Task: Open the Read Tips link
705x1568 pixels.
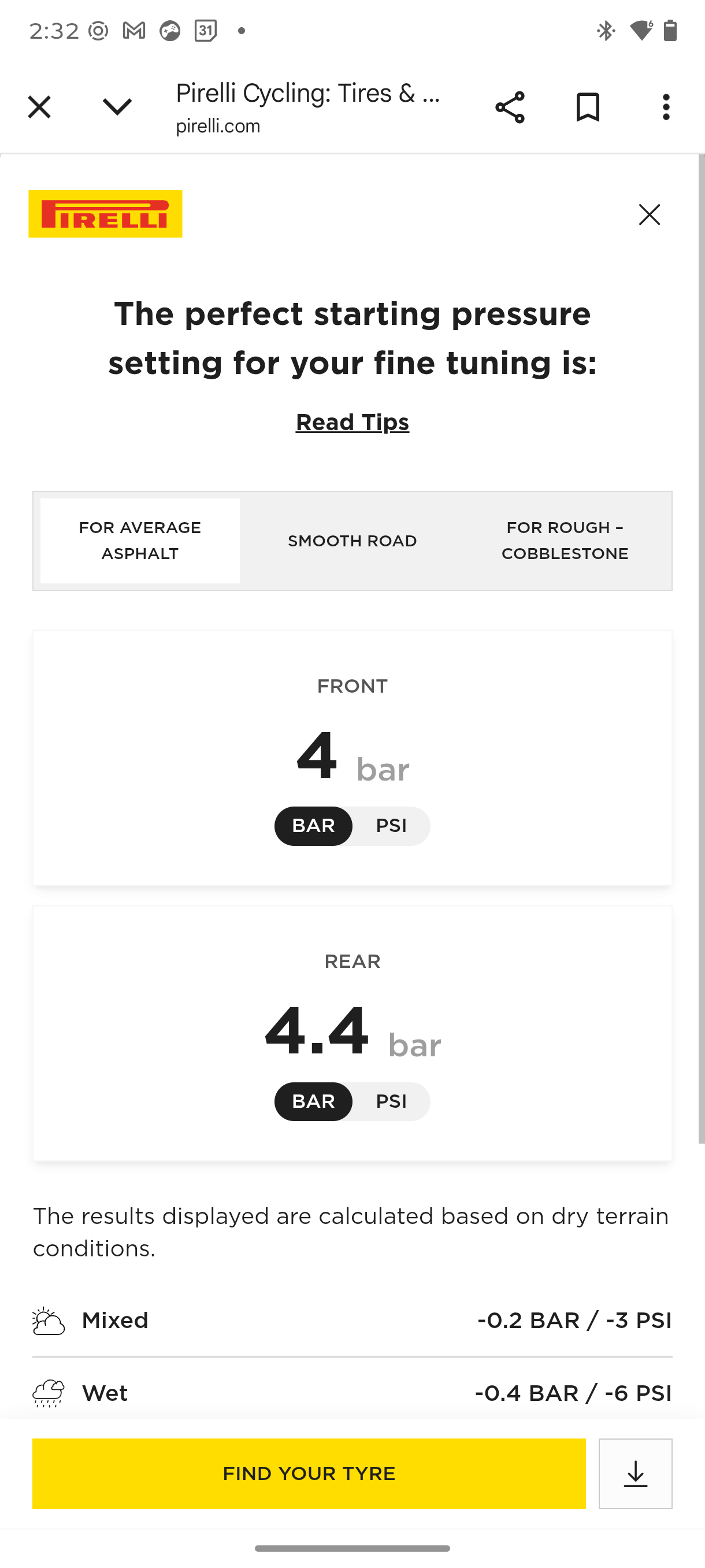Action: point(352,423)
